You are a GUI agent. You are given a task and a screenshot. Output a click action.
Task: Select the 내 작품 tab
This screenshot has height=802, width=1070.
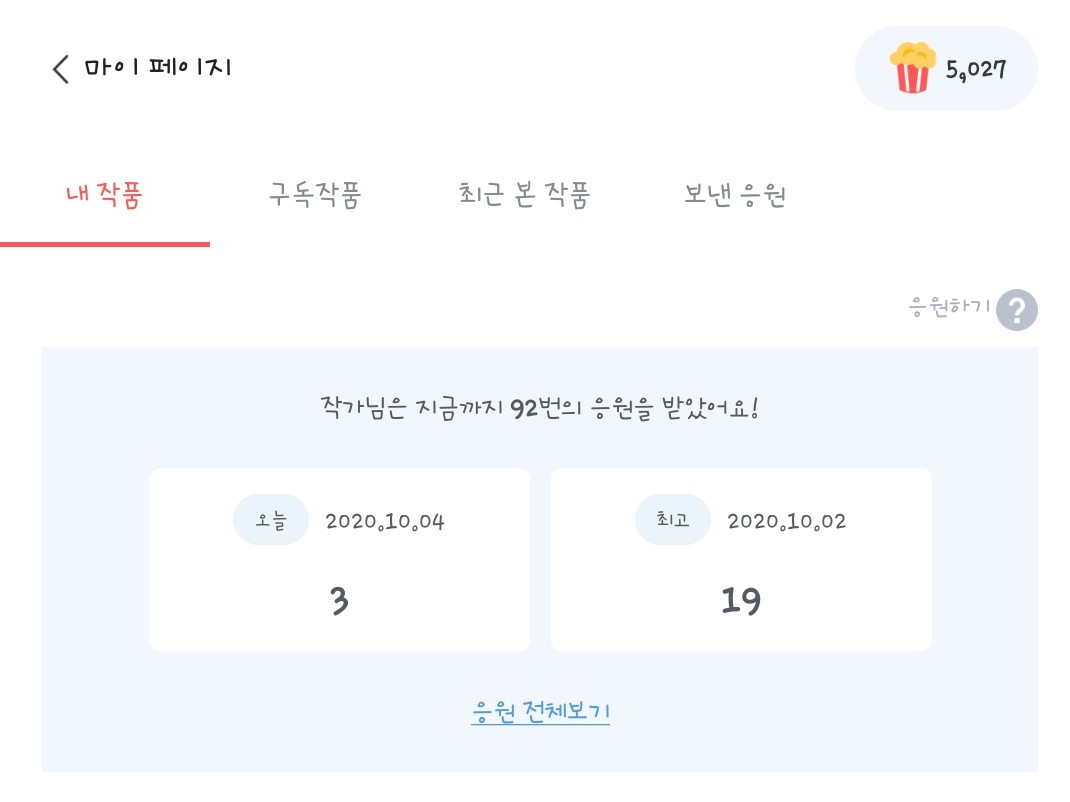click(104, 195)
